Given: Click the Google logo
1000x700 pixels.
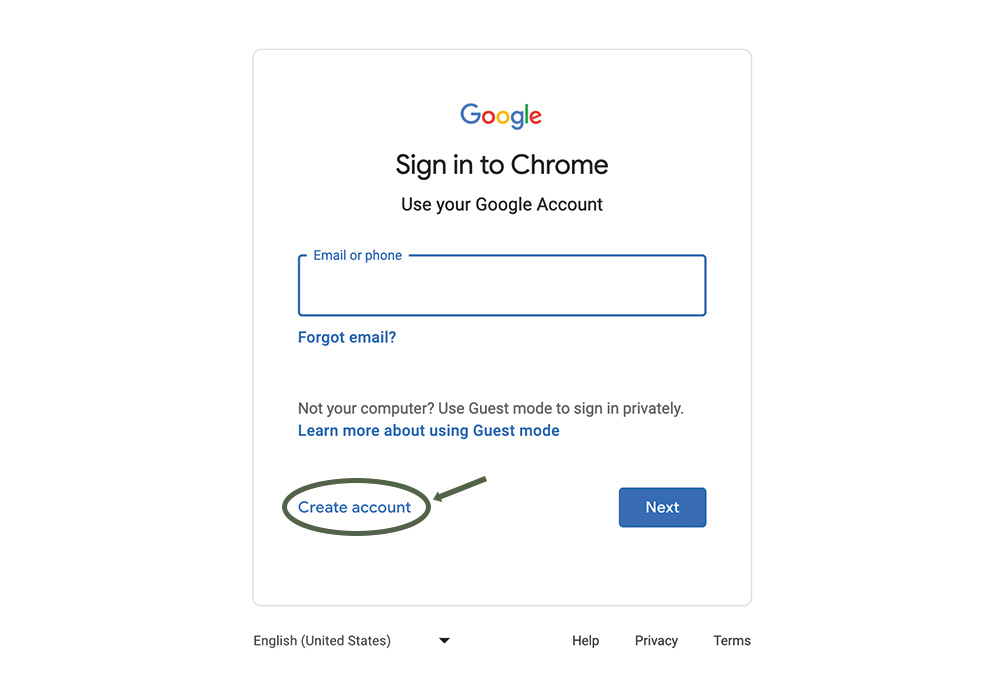Looking at the screenshot, I should [501, 115].
